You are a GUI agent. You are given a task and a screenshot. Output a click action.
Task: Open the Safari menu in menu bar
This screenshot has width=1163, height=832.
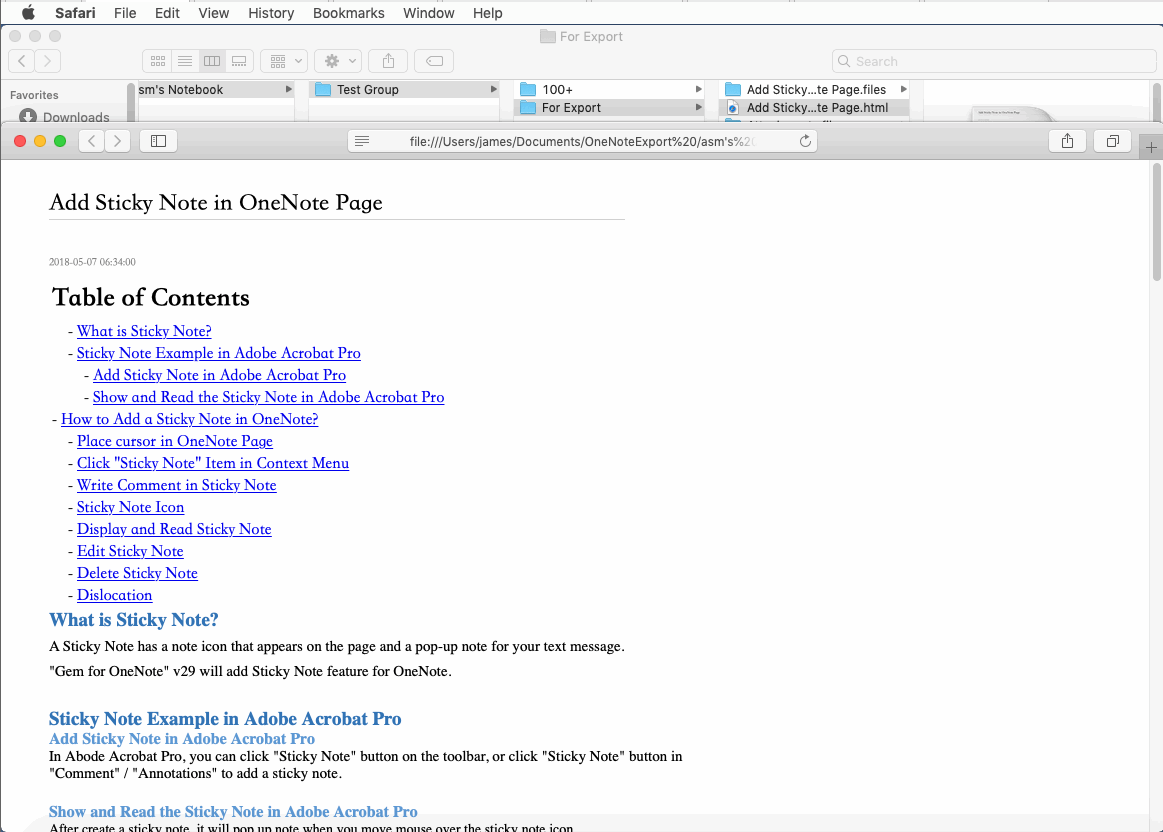click(75, 13)
